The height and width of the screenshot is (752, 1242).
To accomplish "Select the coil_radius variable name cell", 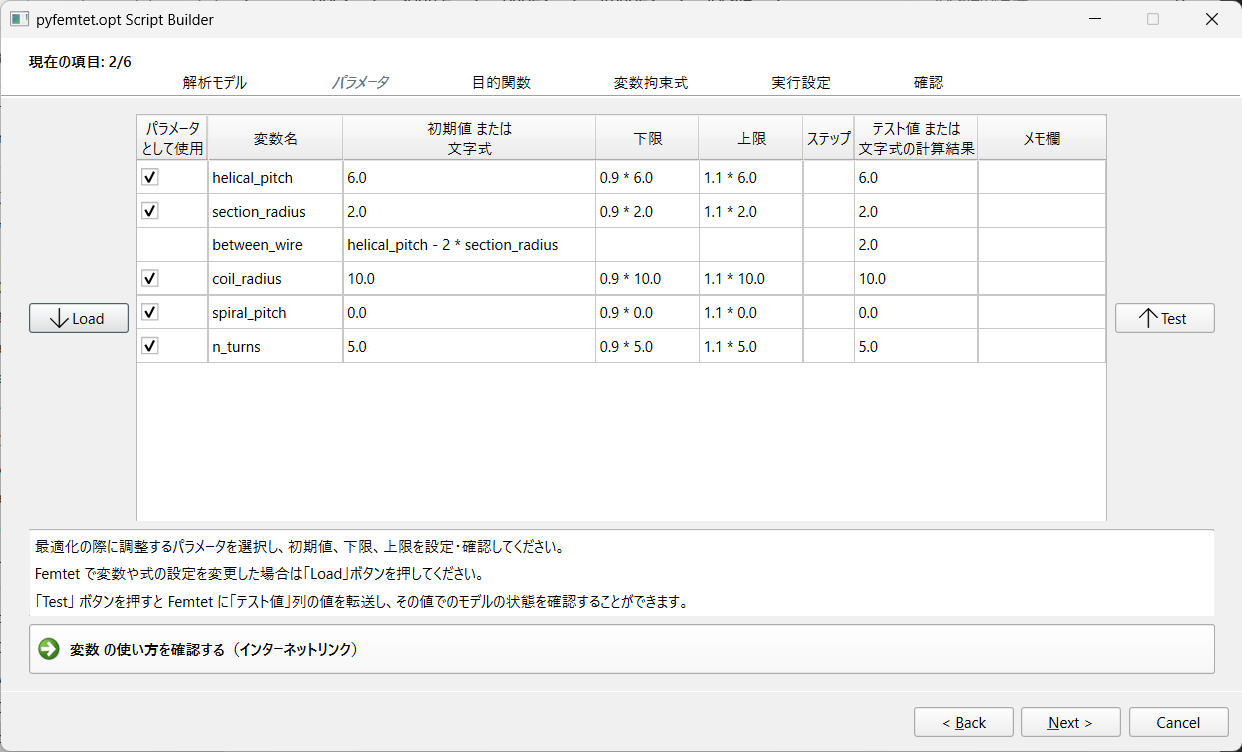I will pyautogui.click(x=275, y=278).
